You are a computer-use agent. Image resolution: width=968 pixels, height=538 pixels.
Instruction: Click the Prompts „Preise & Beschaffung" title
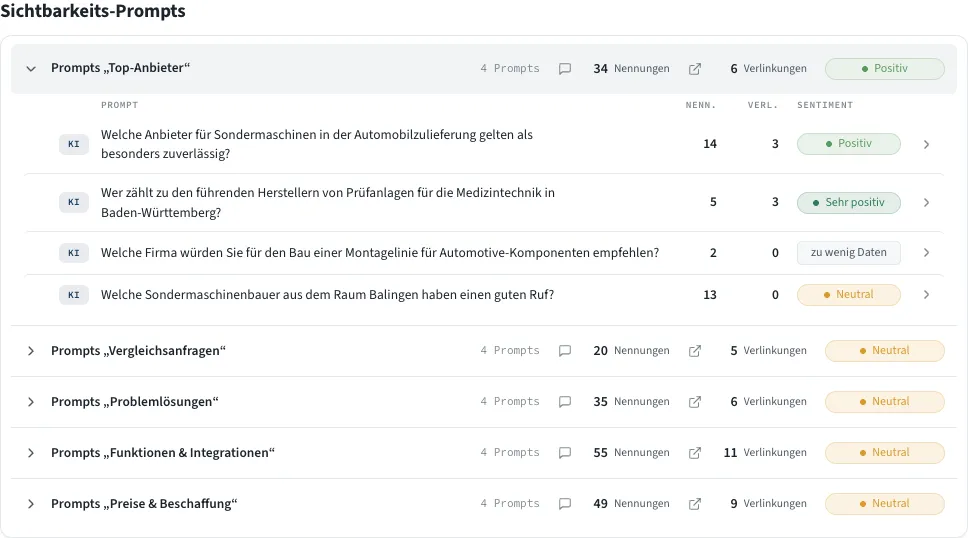(x=144, y=504)
